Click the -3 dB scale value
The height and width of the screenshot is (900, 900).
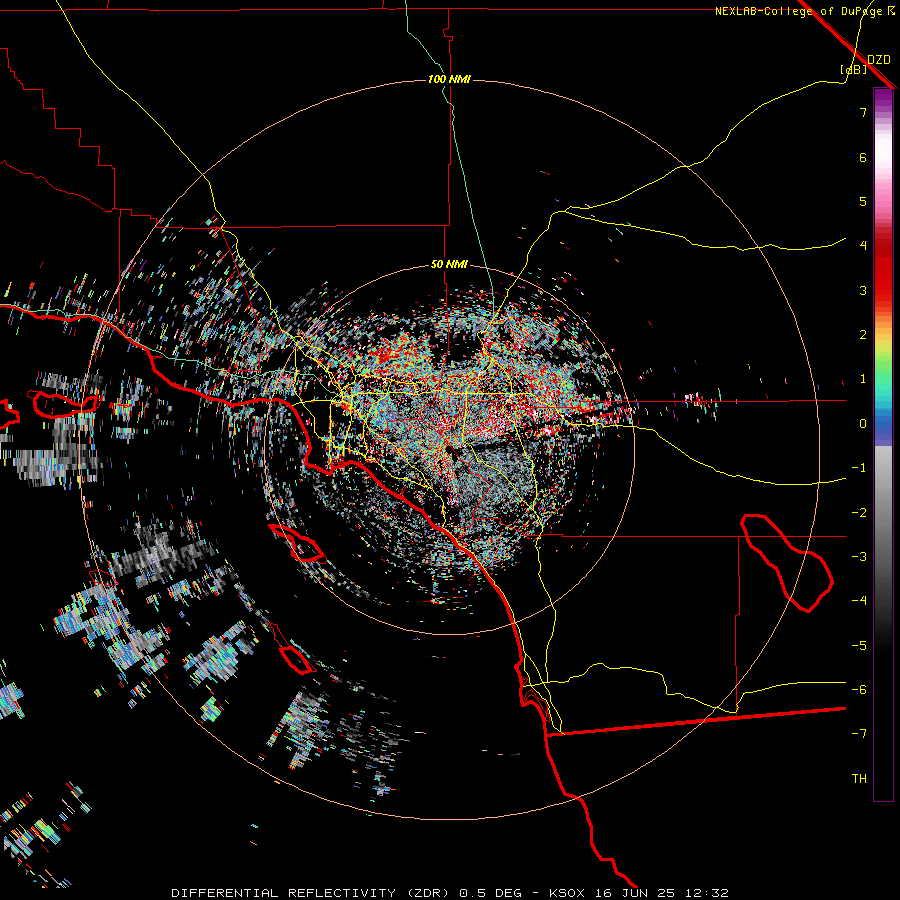(x=859, y=557)
